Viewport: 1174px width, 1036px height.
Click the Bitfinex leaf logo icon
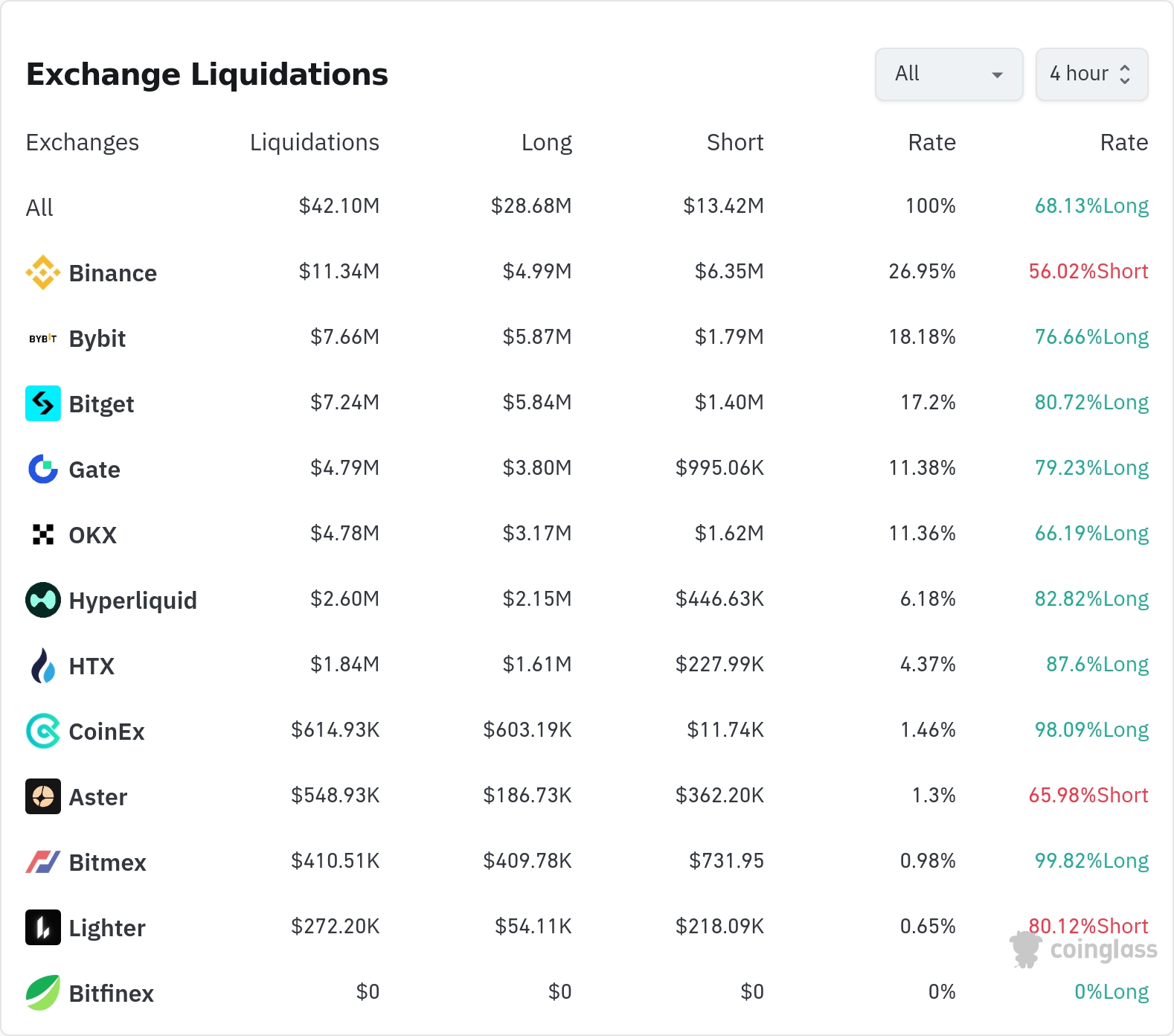click(43, 993)
